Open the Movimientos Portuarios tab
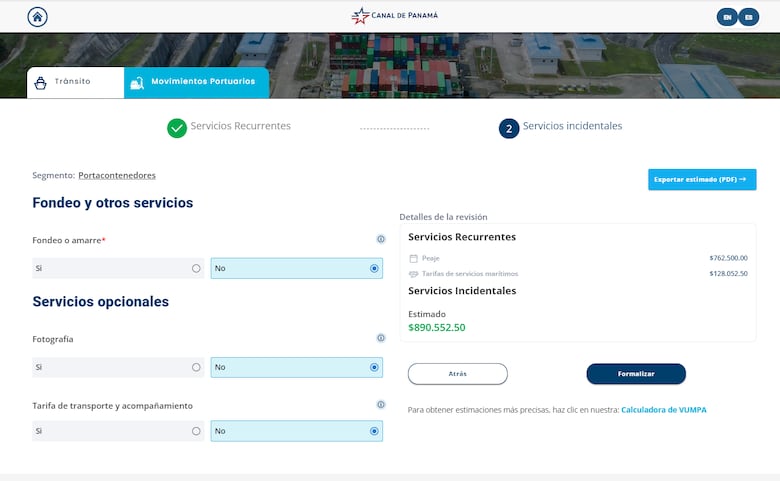The image size is (780, 481). pyautogui.click(x=197, y=82)
